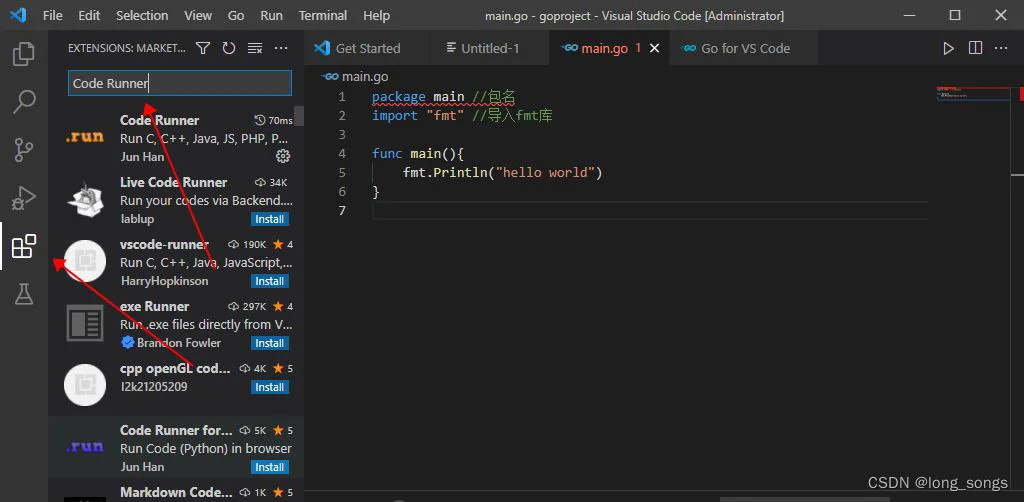Click the fmt.Println code line
This screenshot has width=1024, height=502.
pos(502,172)
